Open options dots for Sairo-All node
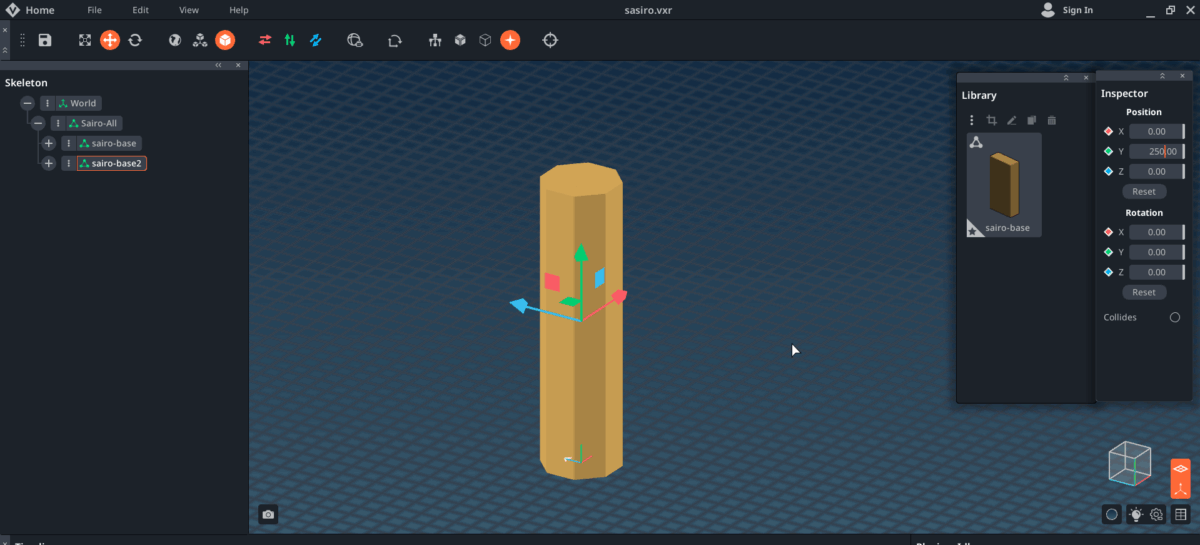Viewport: 1200px width, 545px height. pyautogui.click(x=58, y=123)
